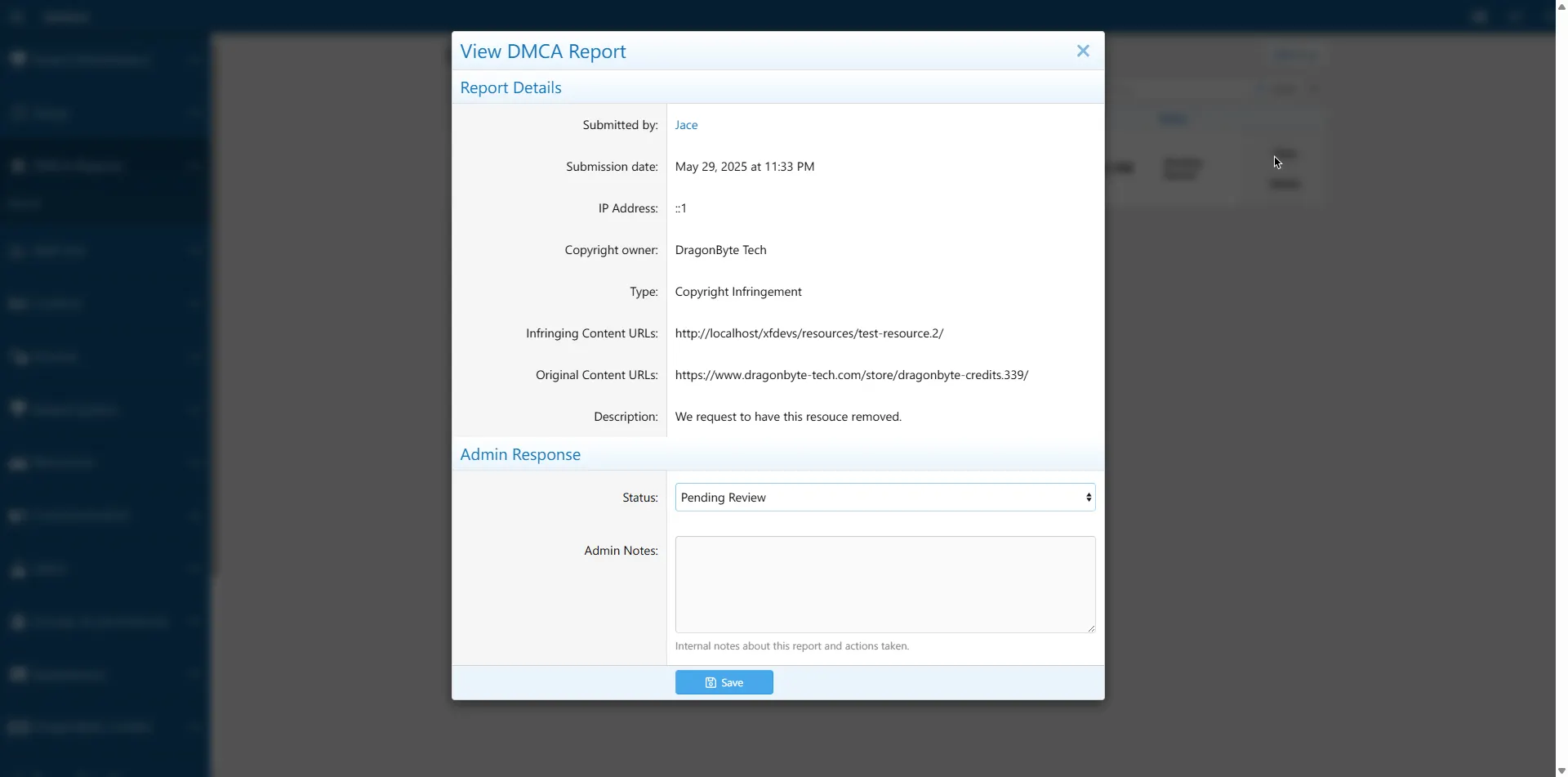This screenshot has width=1568, height=777.
Task: Click the DragonByte Tech copyright owner value
Action: [x=720, y=250]
